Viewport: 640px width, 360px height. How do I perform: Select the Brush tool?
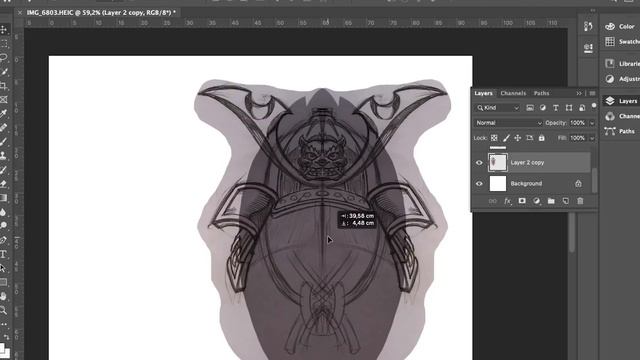[4, 142]
